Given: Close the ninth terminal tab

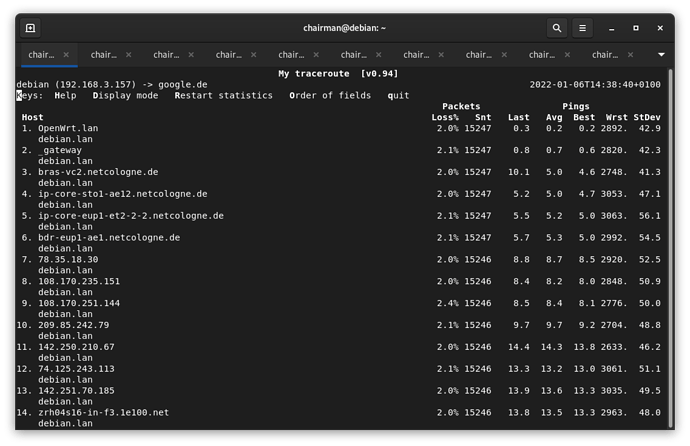Looking at the screenshot, I should click(x=567, y=55).
